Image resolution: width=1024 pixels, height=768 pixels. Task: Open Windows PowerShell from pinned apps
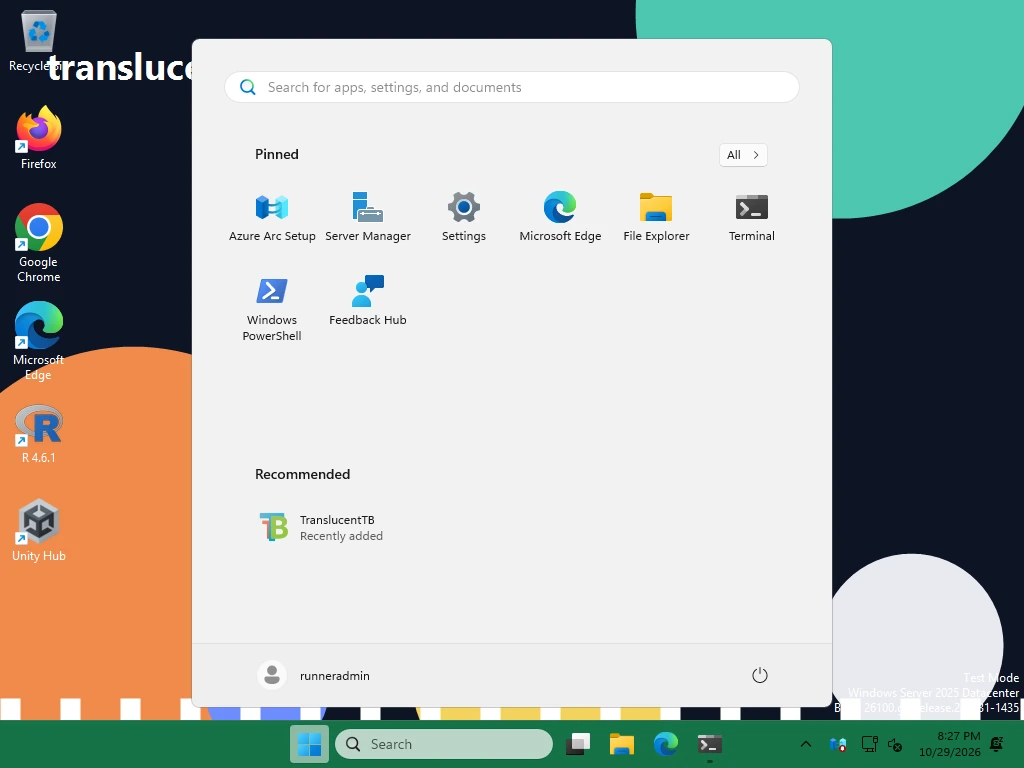(x=272, y=308)
